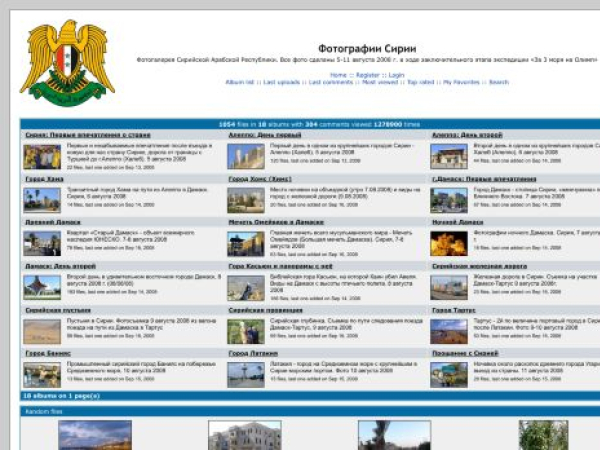Click thumbnail of 'Сирийская железная дорога' album
600x450 pixels.
pos(449,287)
